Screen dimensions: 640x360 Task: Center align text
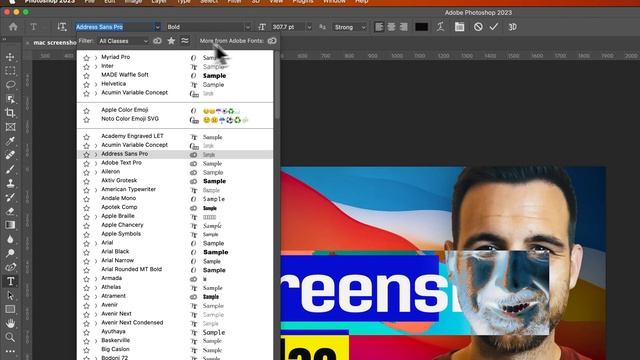pyautogui.click(x=391, y=27)
